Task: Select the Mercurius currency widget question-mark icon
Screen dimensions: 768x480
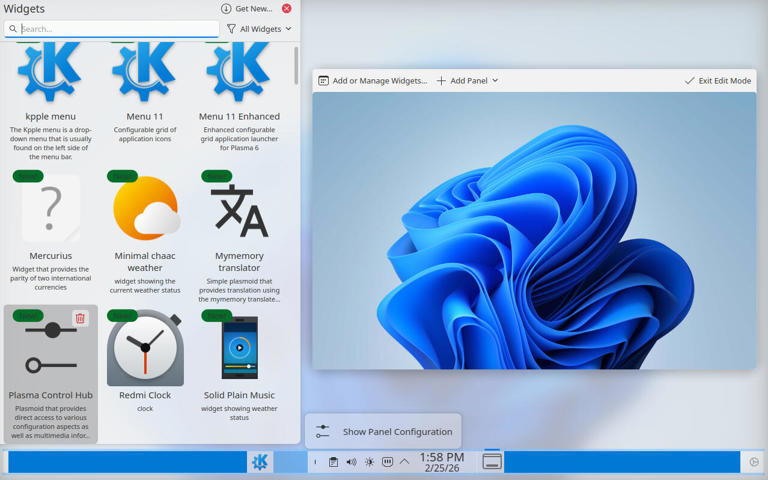Action: point(50,208)
